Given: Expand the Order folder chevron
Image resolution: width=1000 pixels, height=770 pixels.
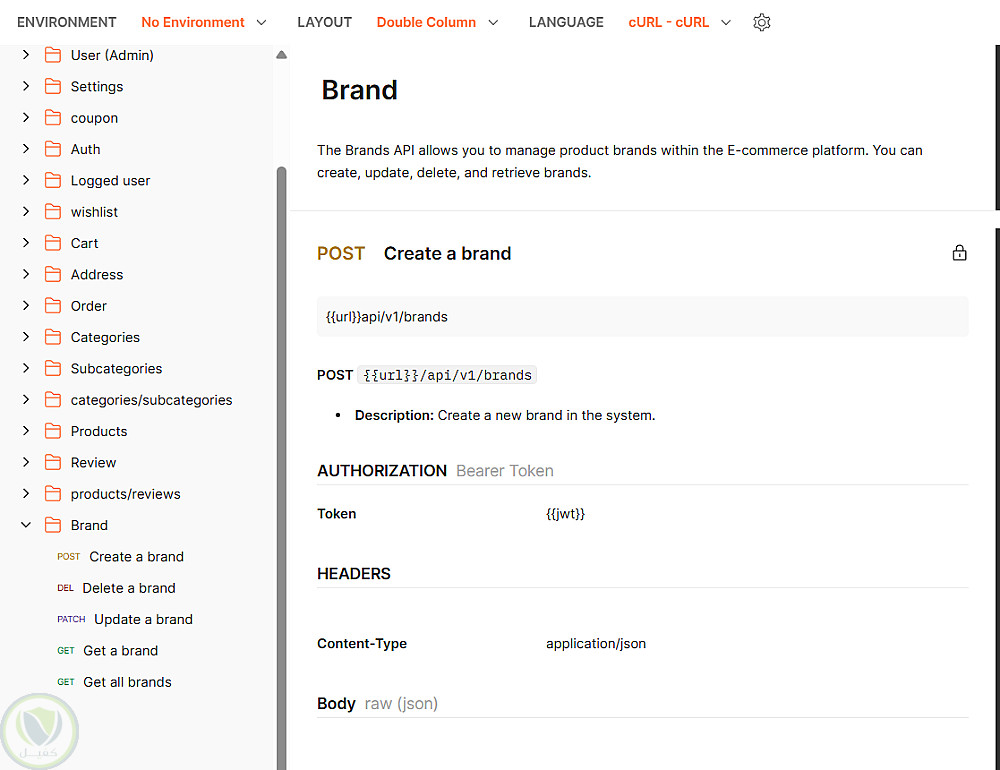Looking at the screenshot, I should pyautogui.click(x=26, y=306).
